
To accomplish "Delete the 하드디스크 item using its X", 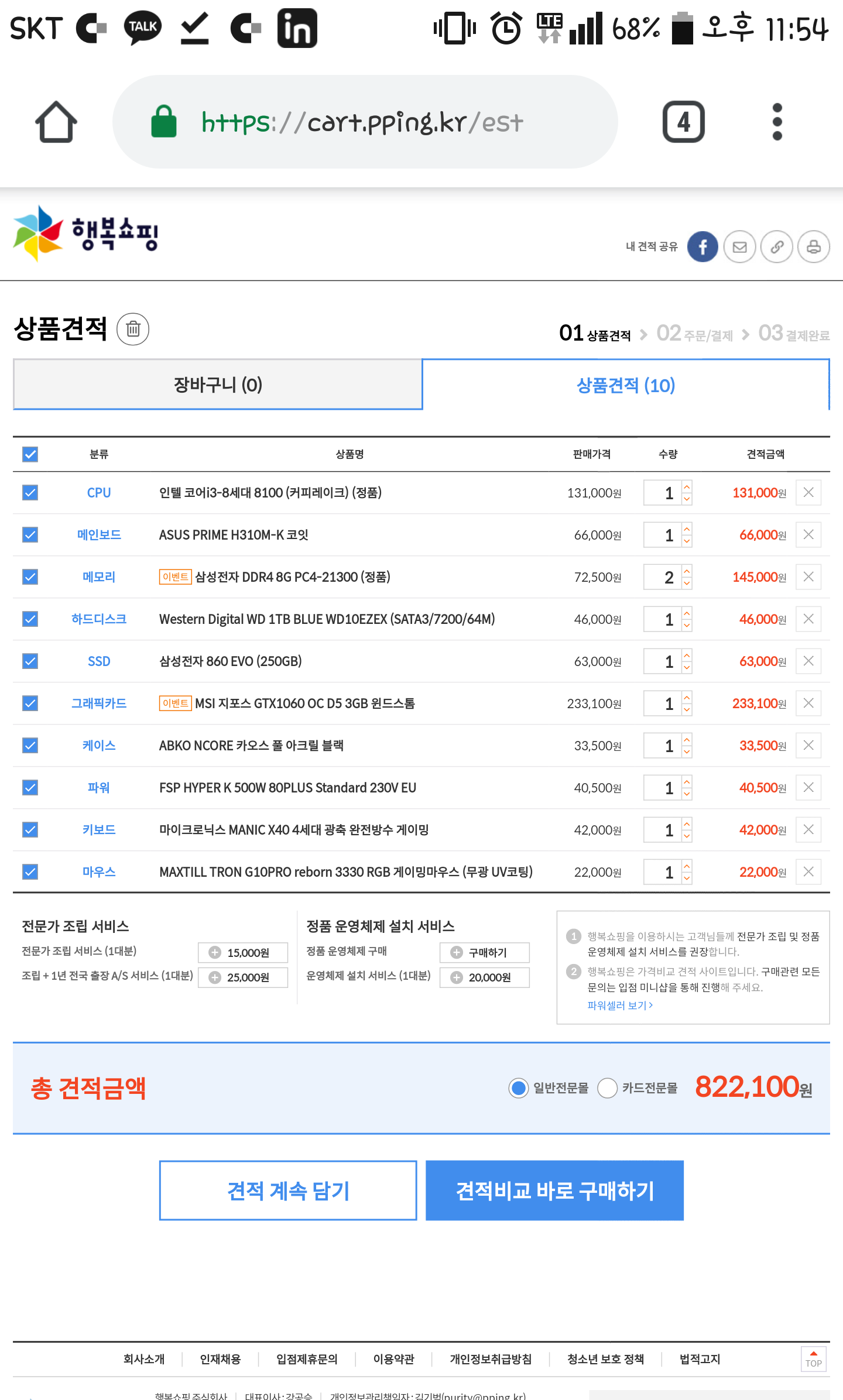I will click(808, 619).
